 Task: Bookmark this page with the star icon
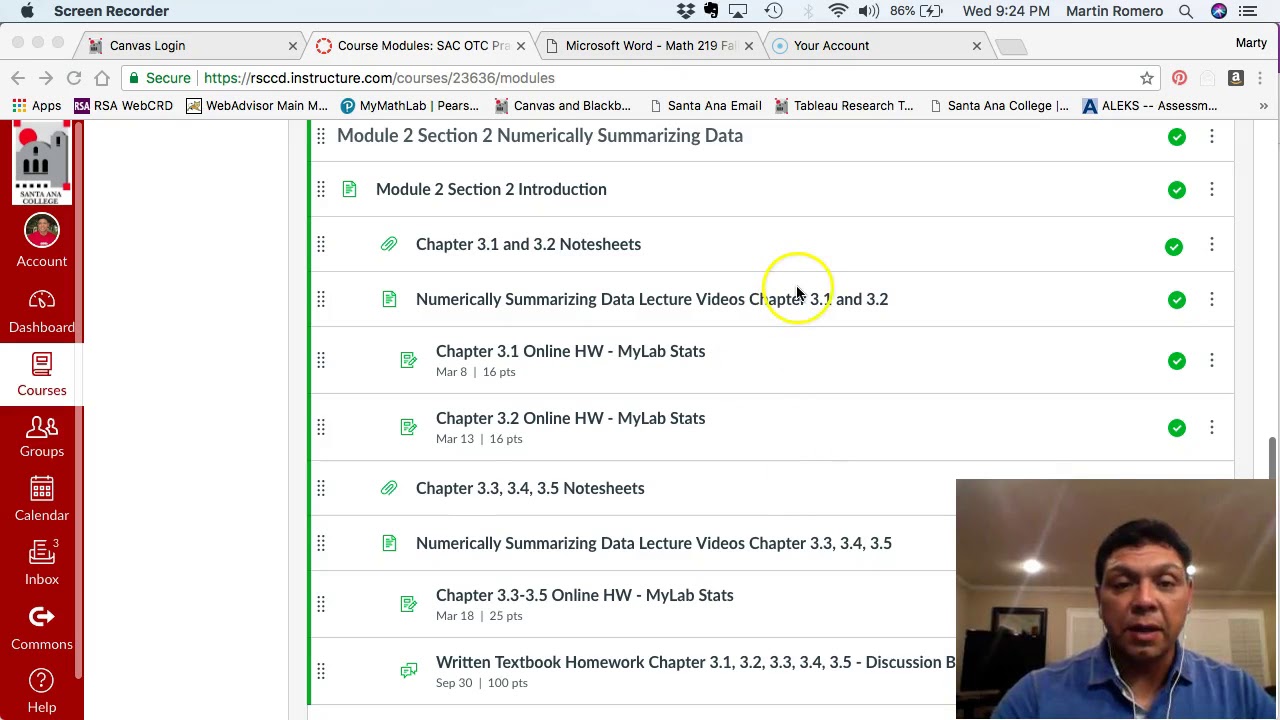pyautogui.click(x=1147, y=78)
